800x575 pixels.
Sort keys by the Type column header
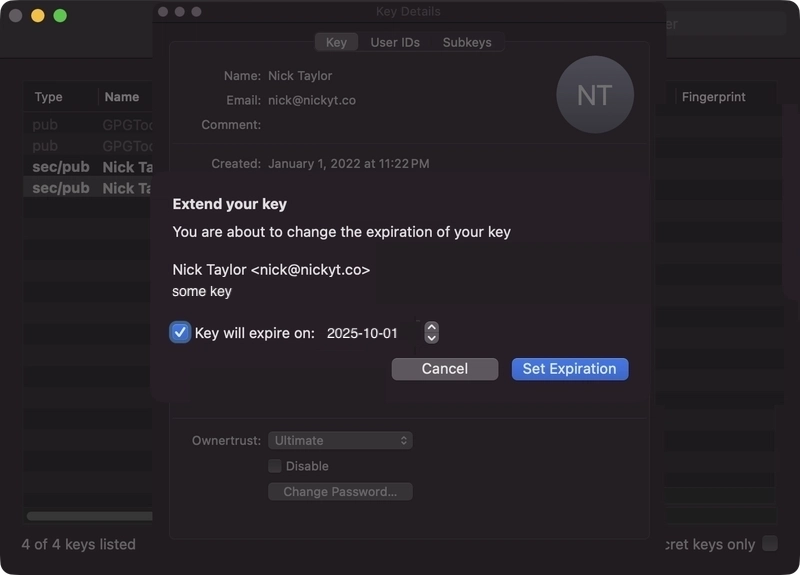[x=48, y=97]
